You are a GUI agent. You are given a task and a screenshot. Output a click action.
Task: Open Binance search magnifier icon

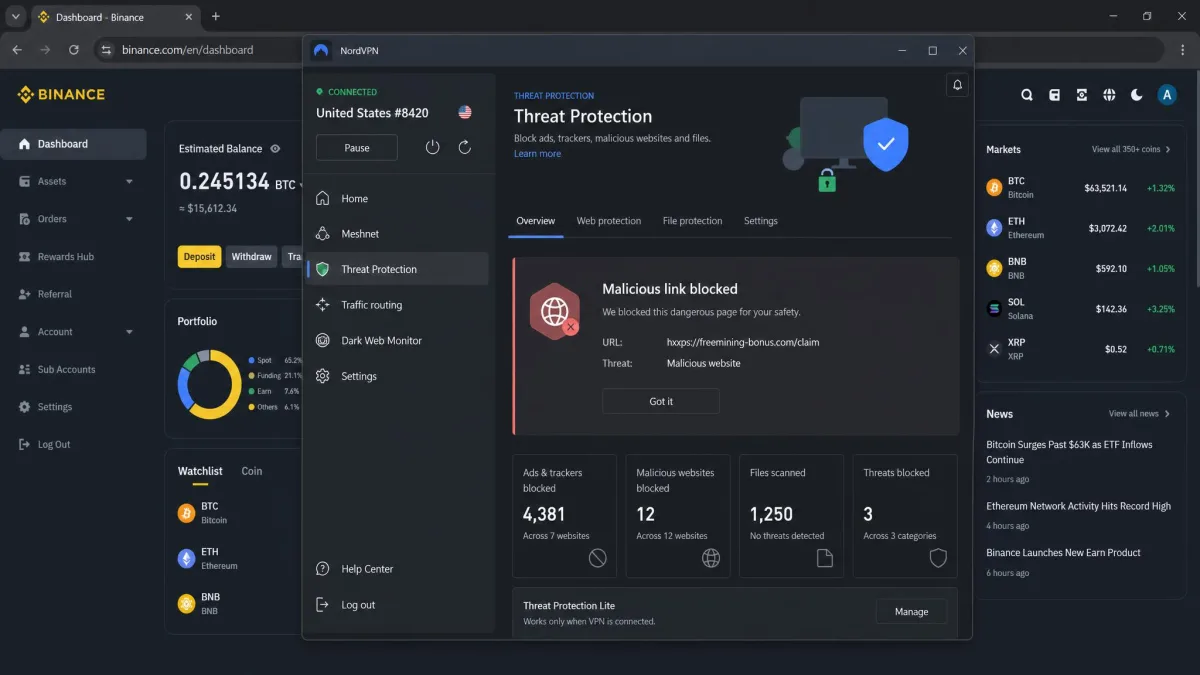(1027, 95)
